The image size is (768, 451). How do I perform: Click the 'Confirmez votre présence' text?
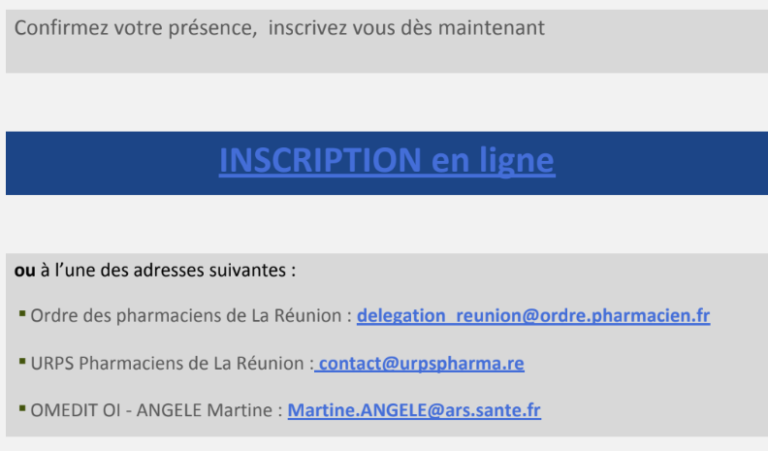coord(136,28)
